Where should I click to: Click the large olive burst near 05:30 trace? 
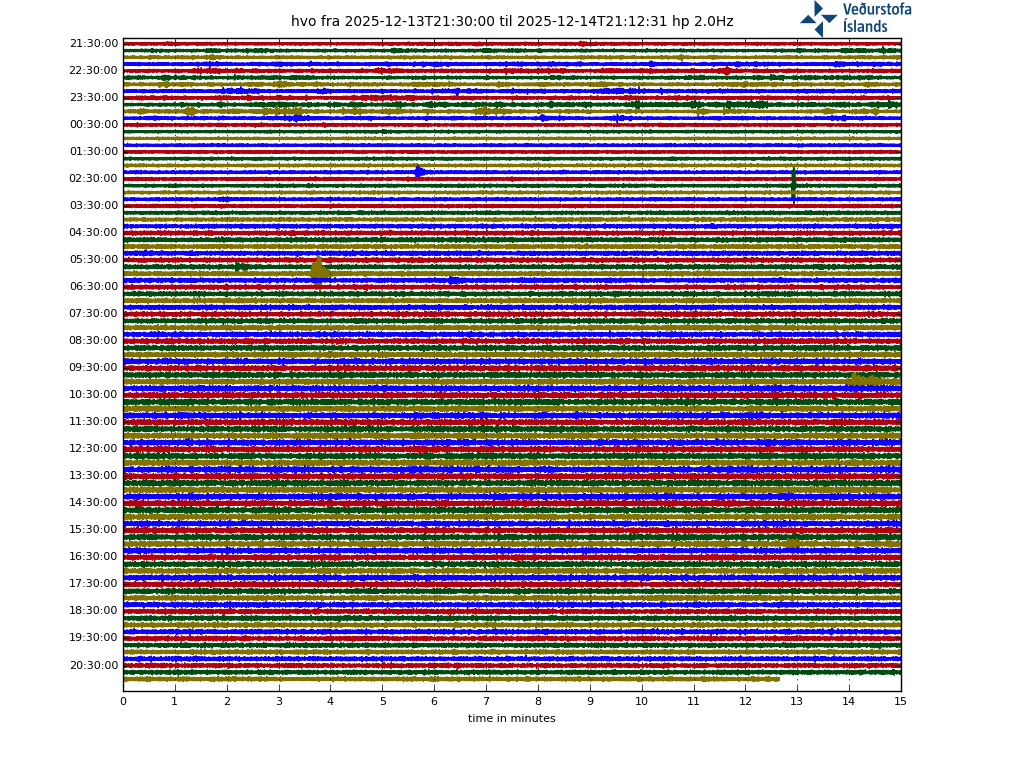pyautogui.click(x=319, y=268)
